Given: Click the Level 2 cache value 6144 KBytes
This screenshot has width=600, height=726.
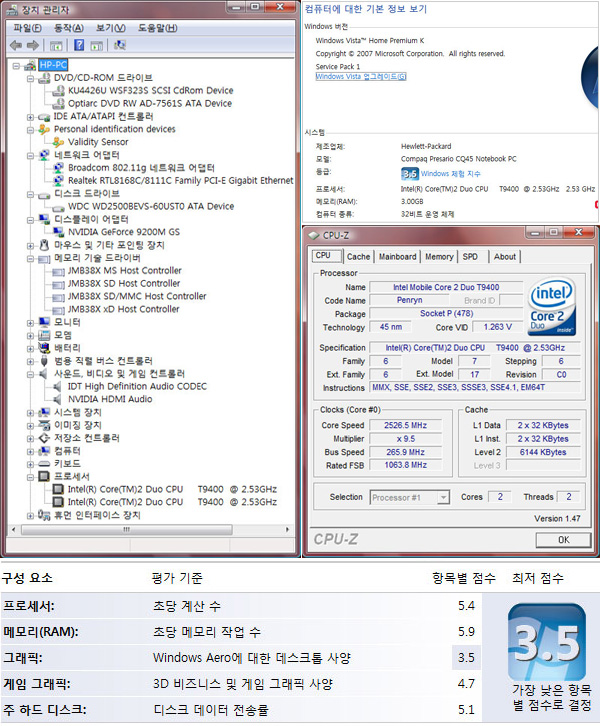Looking at the screenshot, I should (543, 452).
